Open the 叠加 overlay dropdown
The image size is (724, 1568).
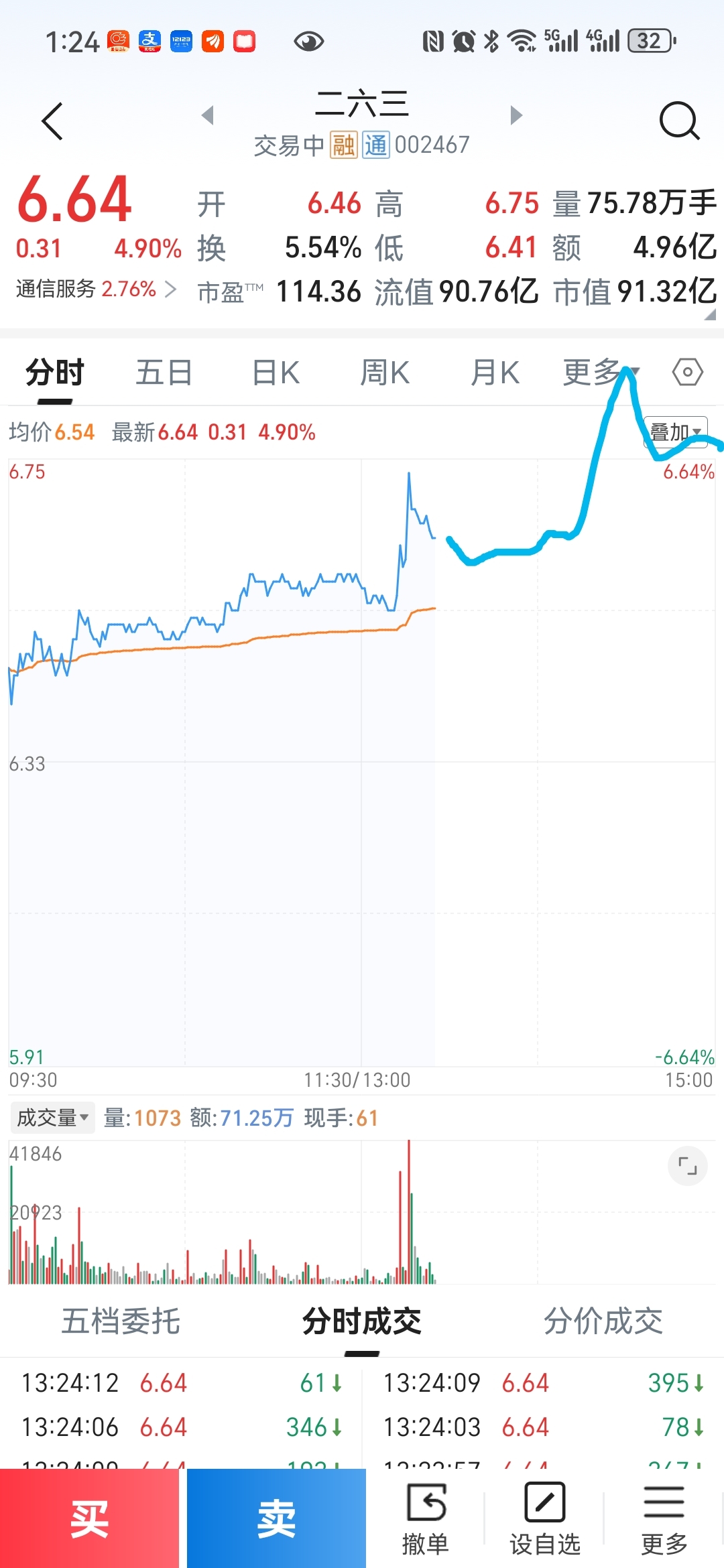click(x=676, y=432)
